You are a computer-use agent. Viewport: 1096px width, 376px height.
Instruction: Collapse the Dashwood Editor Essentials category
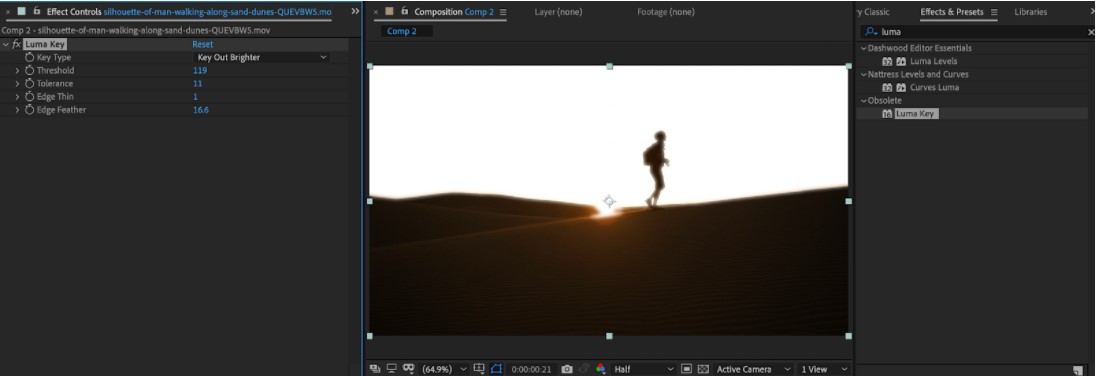point(863,48)
